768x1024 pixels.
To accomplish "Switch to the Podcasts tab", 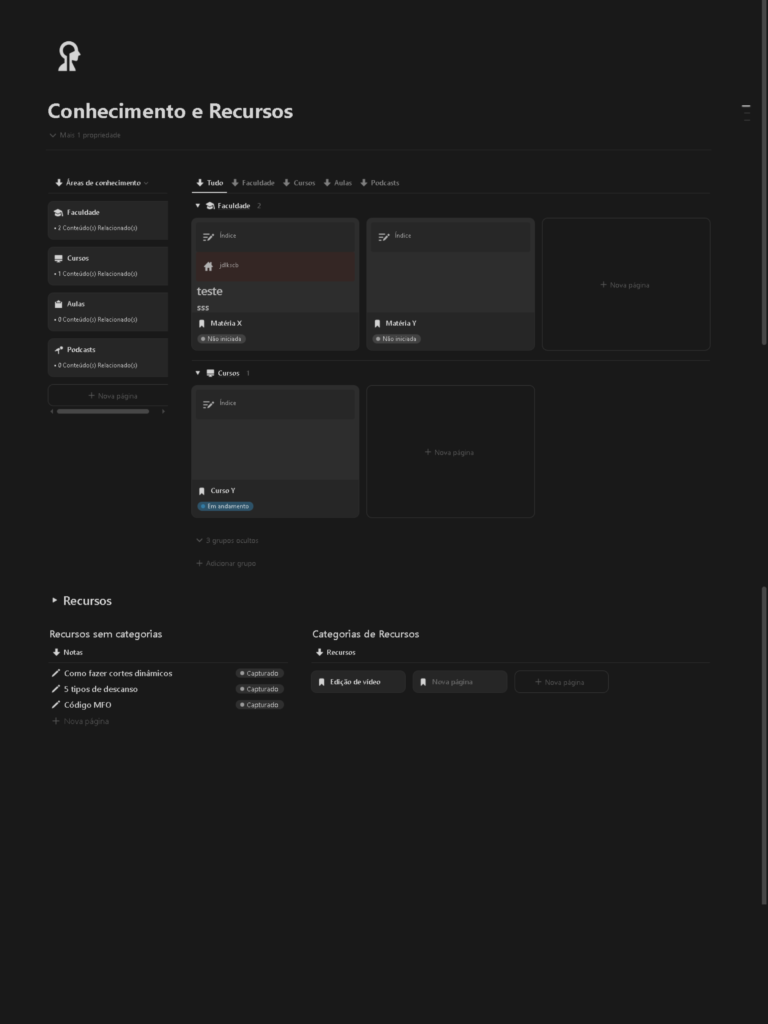I will pos(380,183).
